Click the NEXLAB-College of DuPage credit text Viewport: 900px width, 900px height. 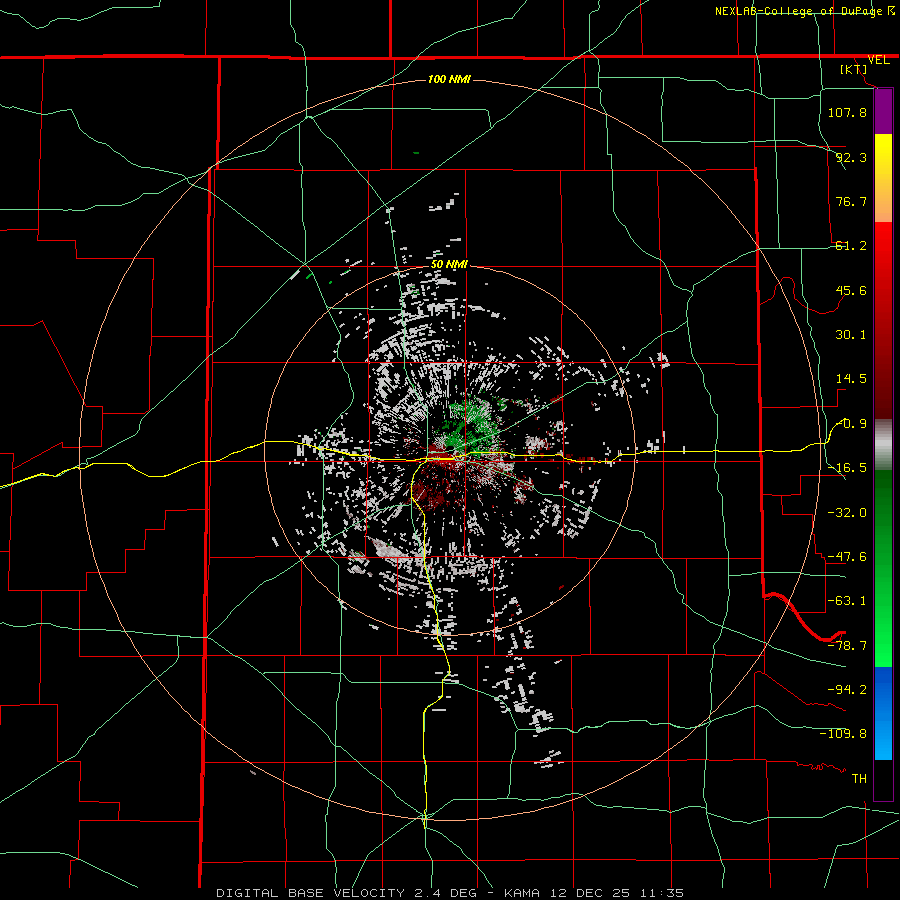click(798, 11)
